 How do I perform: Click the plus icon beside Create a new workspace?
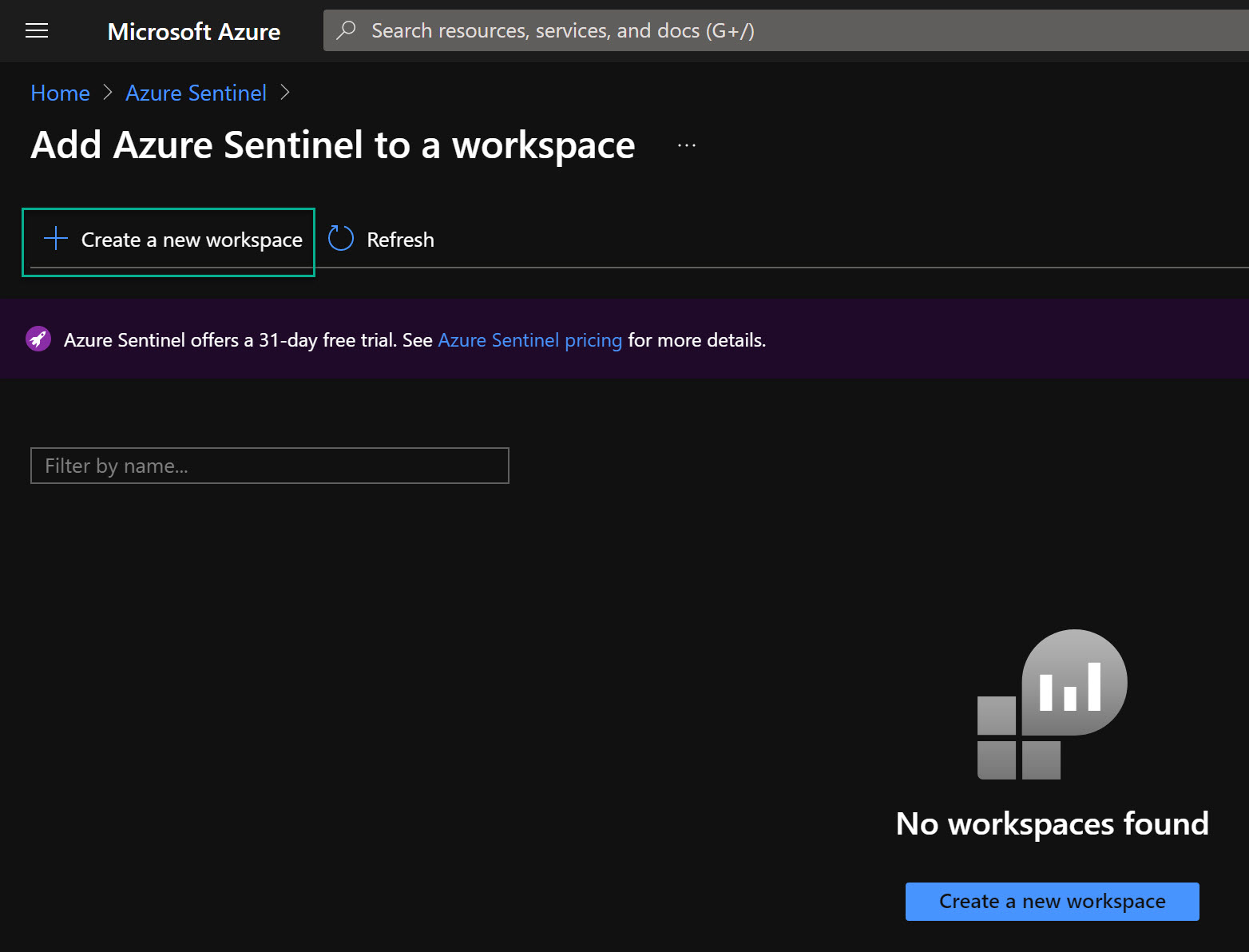[x=56, y=239]
